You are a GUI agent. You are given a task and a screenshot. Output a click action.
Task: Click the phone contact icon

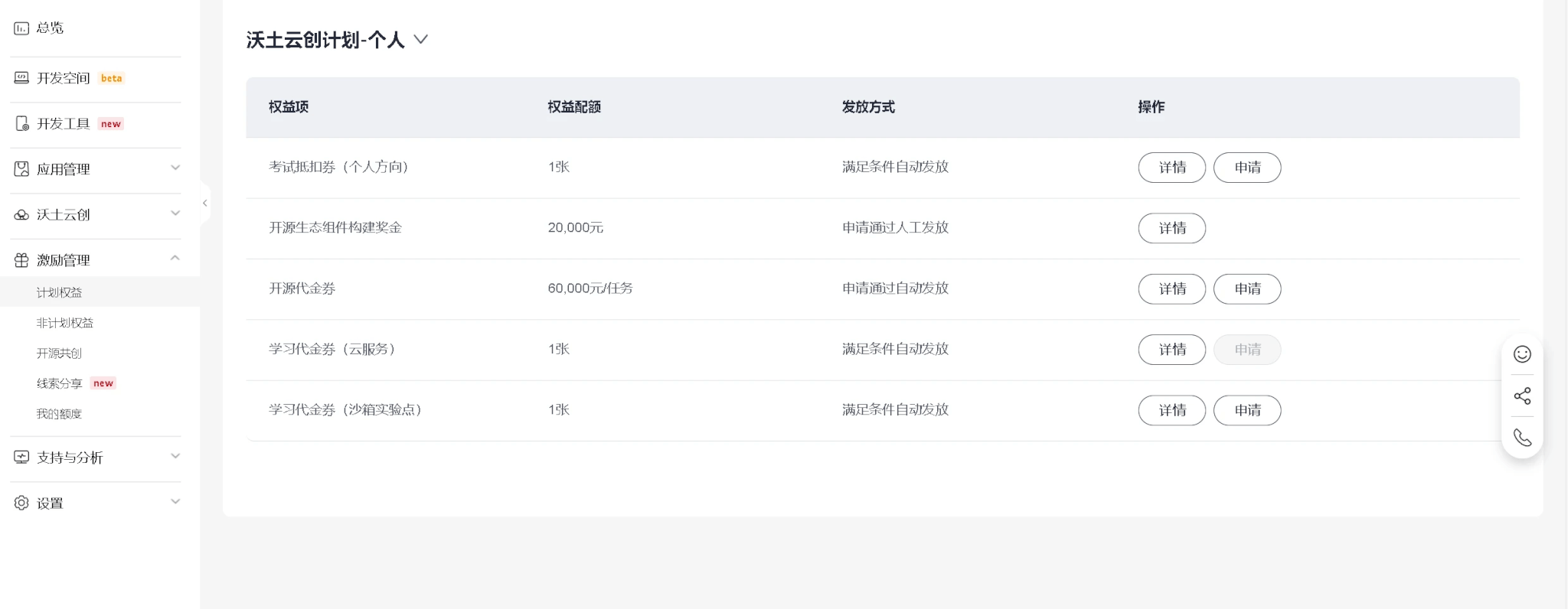(x=1522, y=438)
